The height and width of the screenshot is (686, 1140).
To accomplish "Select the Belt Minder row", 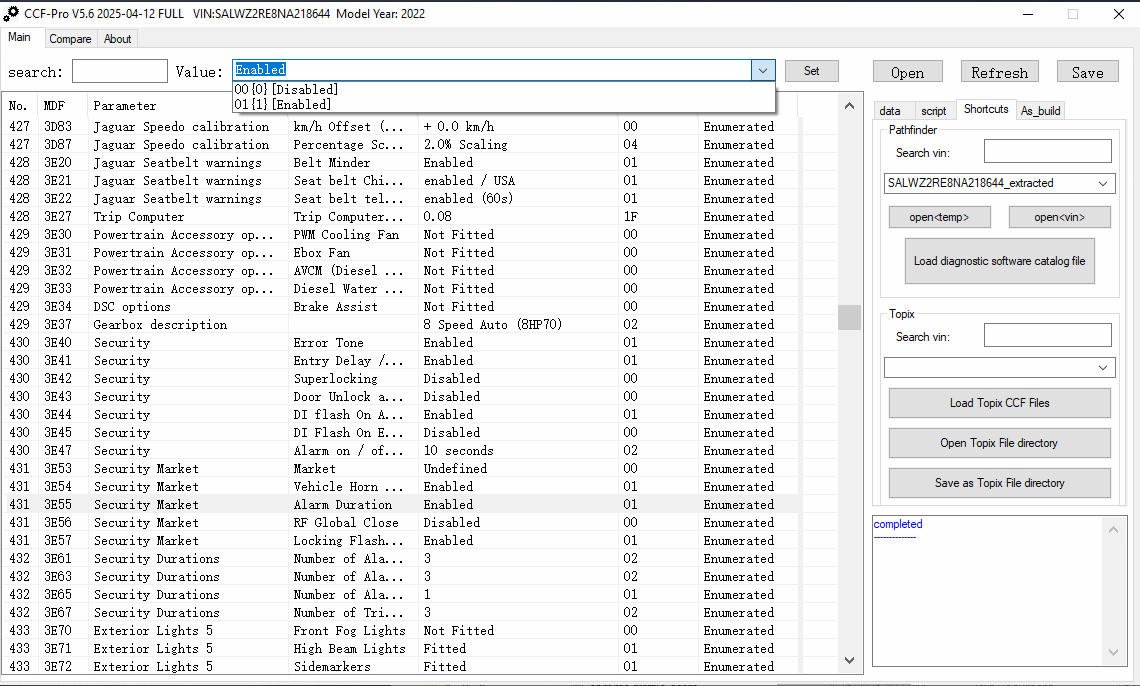I will (x=400, y=163).
